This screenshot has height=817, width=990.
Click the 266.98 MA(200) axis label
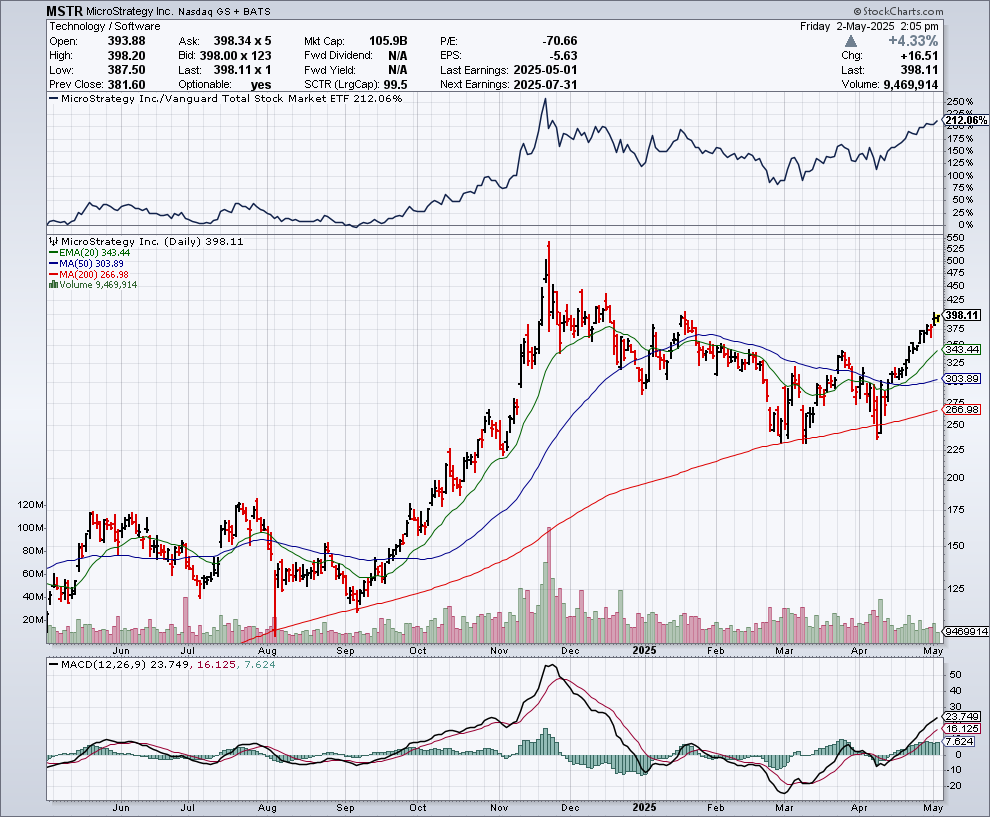962,409
